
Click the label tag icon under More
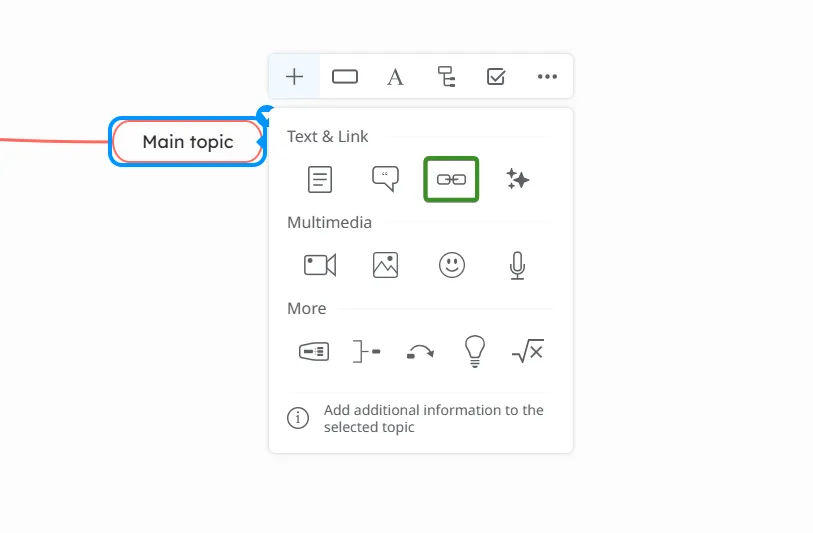[x=314, y=352]
